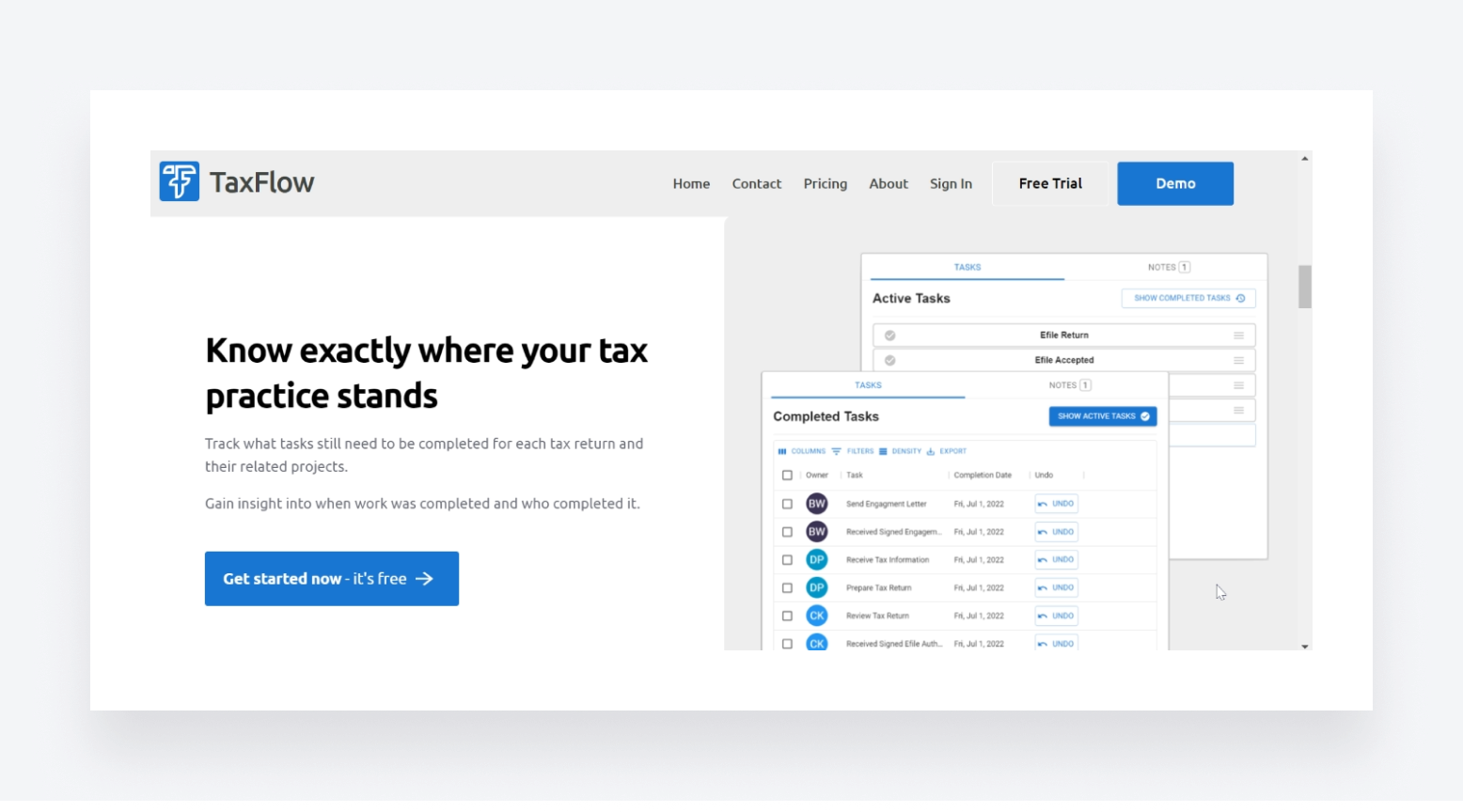Toggle the select-all tasks checkbox
Screen dimensions: 1463x812
click(x=788, y=475)
